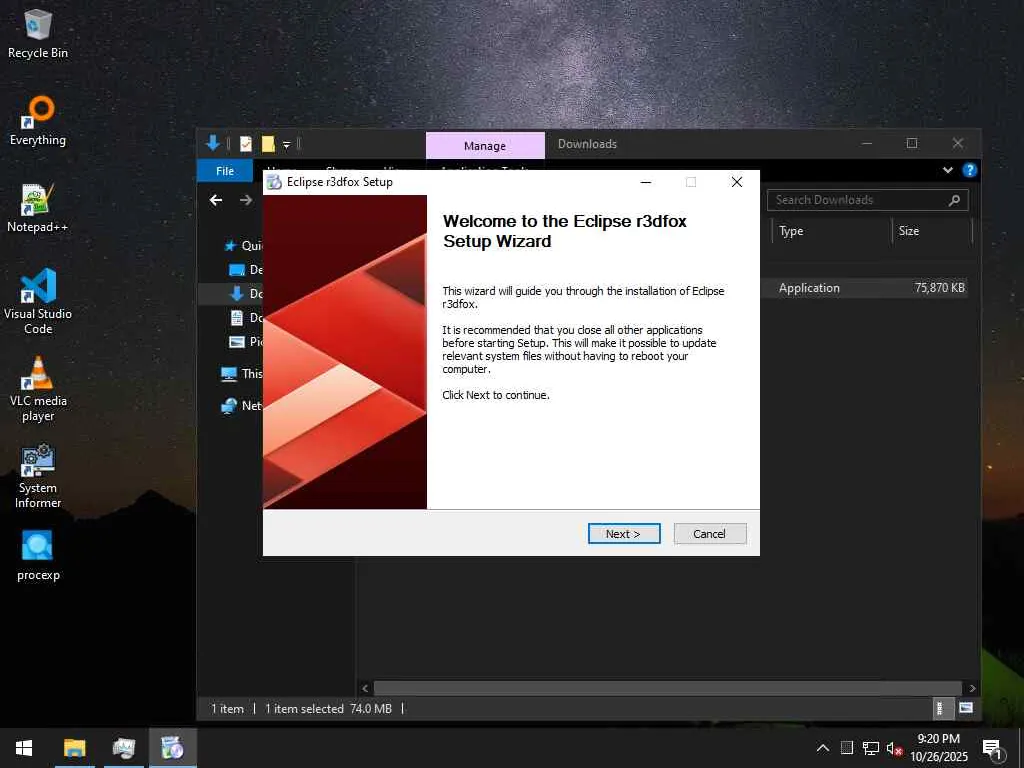Viewport: 1024px width, 768px height.
Task: Switch to Details view in Explorer status bar
Action: (x=940, y=708)
